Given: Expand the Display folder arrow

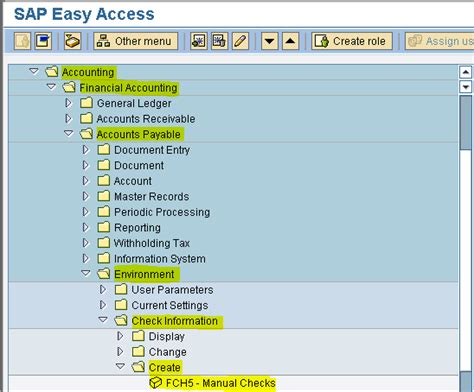Looking at the screenshot, I should [x=121, y=336].
